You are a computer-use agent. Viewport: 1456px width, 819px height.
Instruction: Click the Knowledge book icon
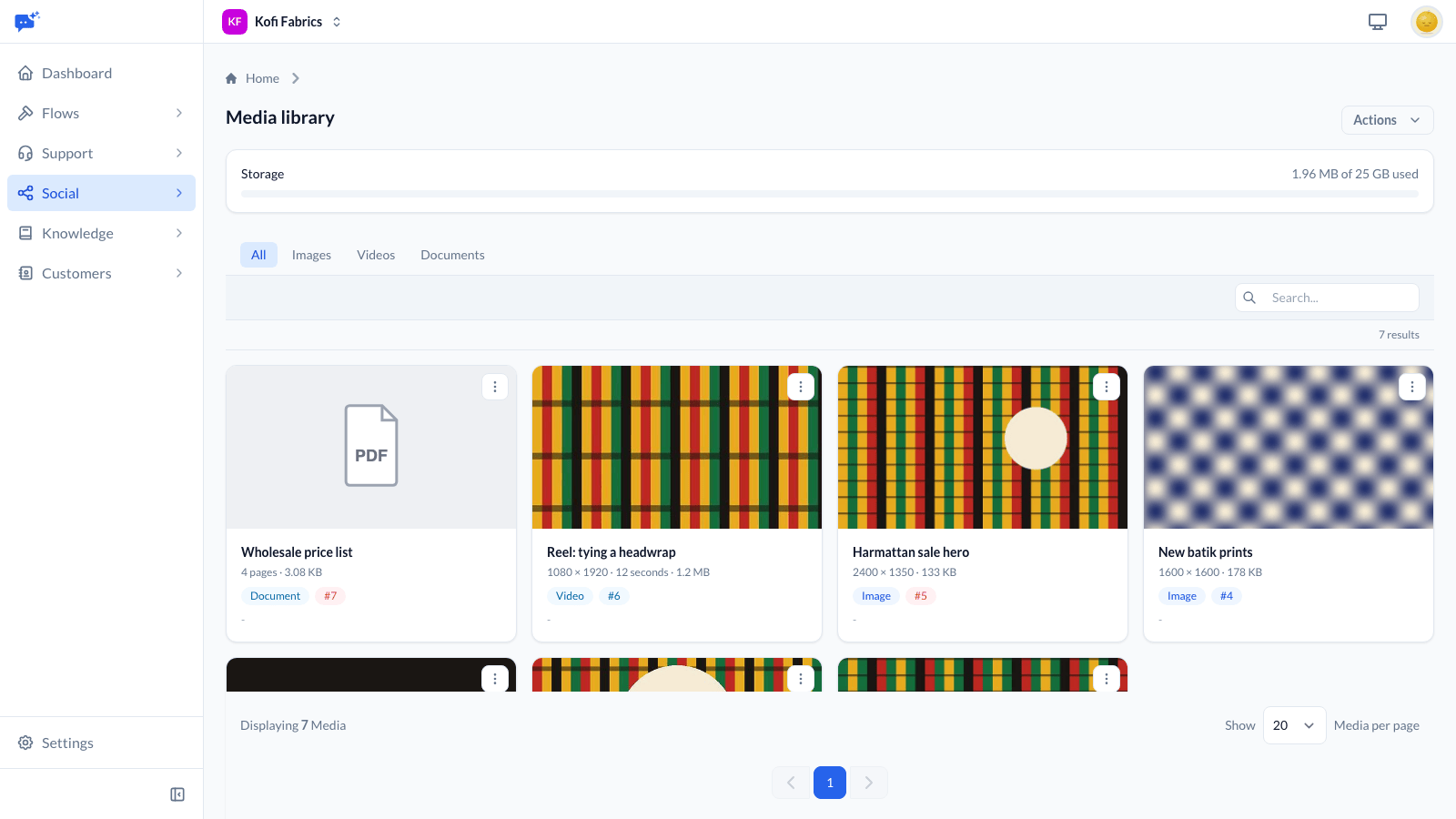(x=25, y=233)
